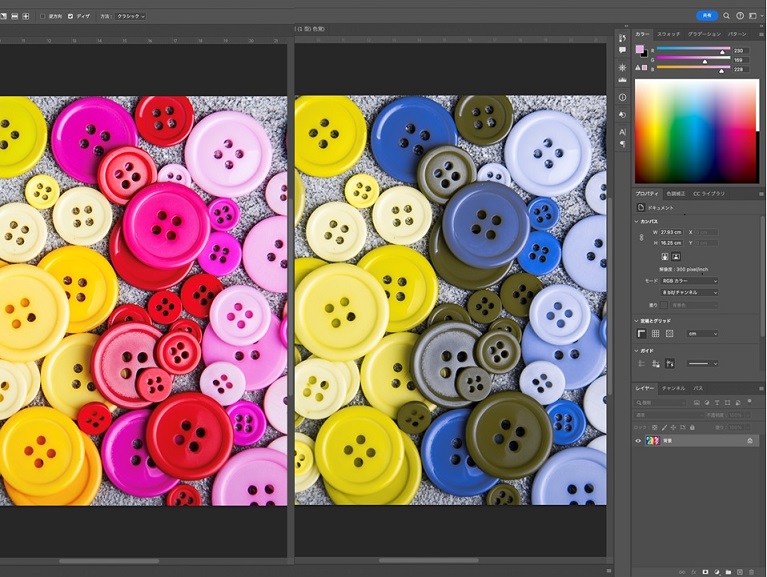Click the 共有 share button

click(707, 16)
